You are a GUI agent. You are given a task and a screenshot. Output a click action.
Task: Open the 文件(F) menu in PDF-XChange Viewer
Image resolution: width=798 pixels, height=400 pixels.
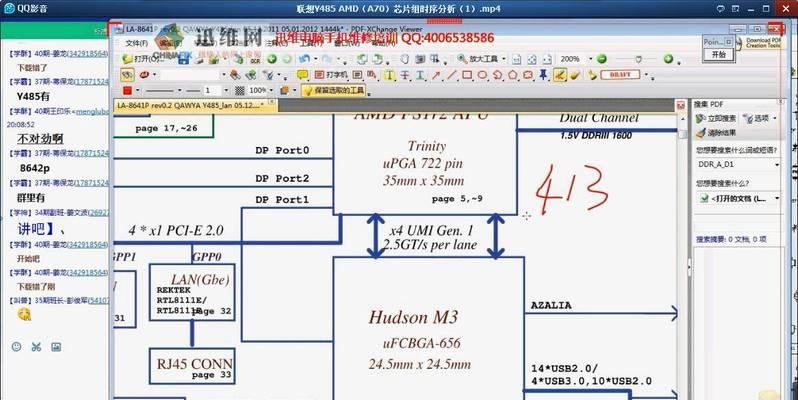(136, 43)
